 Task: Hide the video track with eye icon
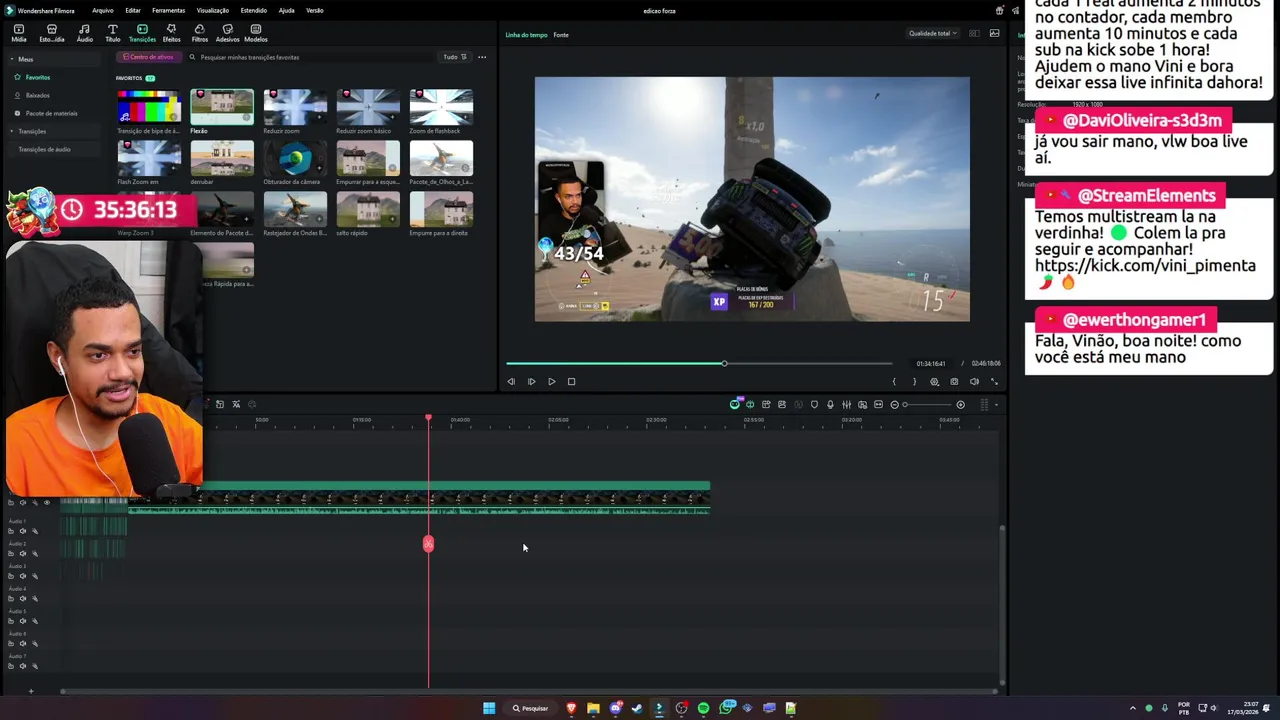click(47, 503)
